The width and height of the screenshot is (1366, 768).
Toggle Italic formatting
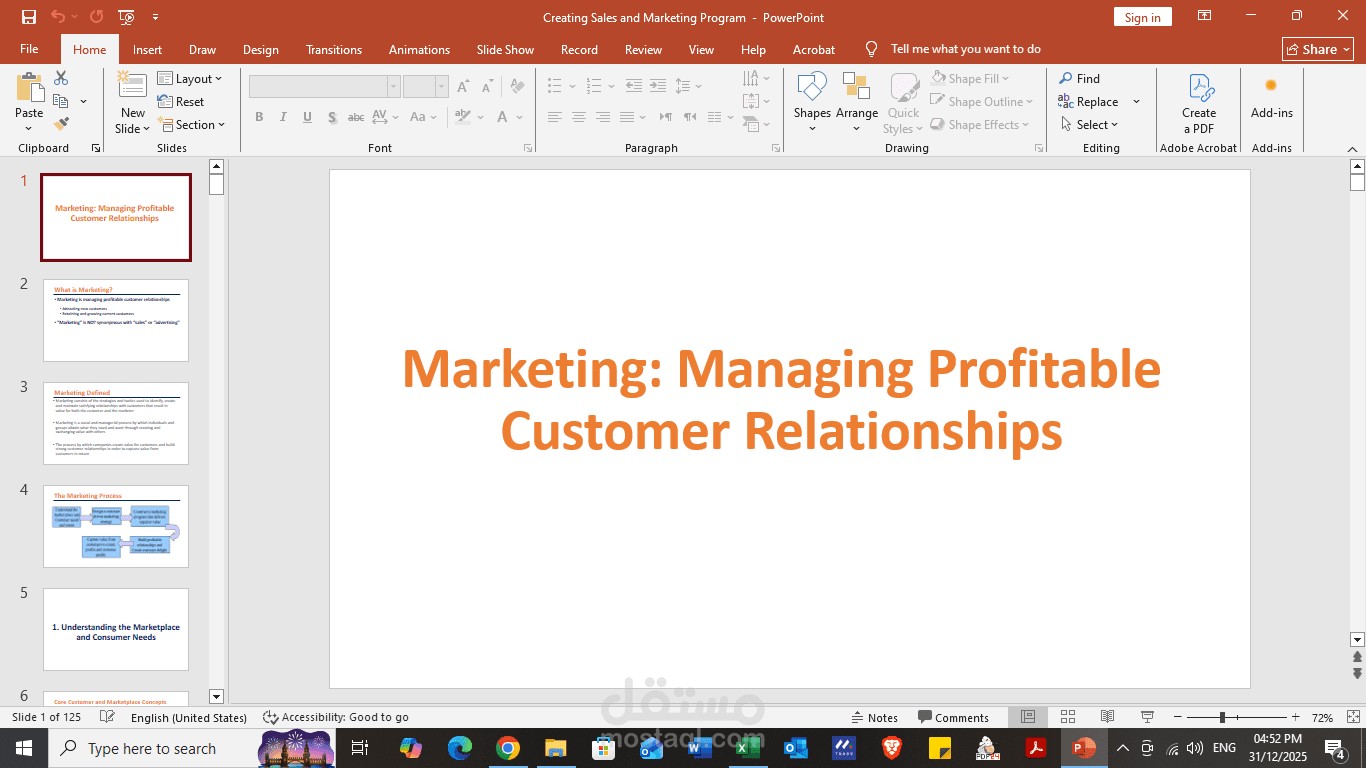283,117
